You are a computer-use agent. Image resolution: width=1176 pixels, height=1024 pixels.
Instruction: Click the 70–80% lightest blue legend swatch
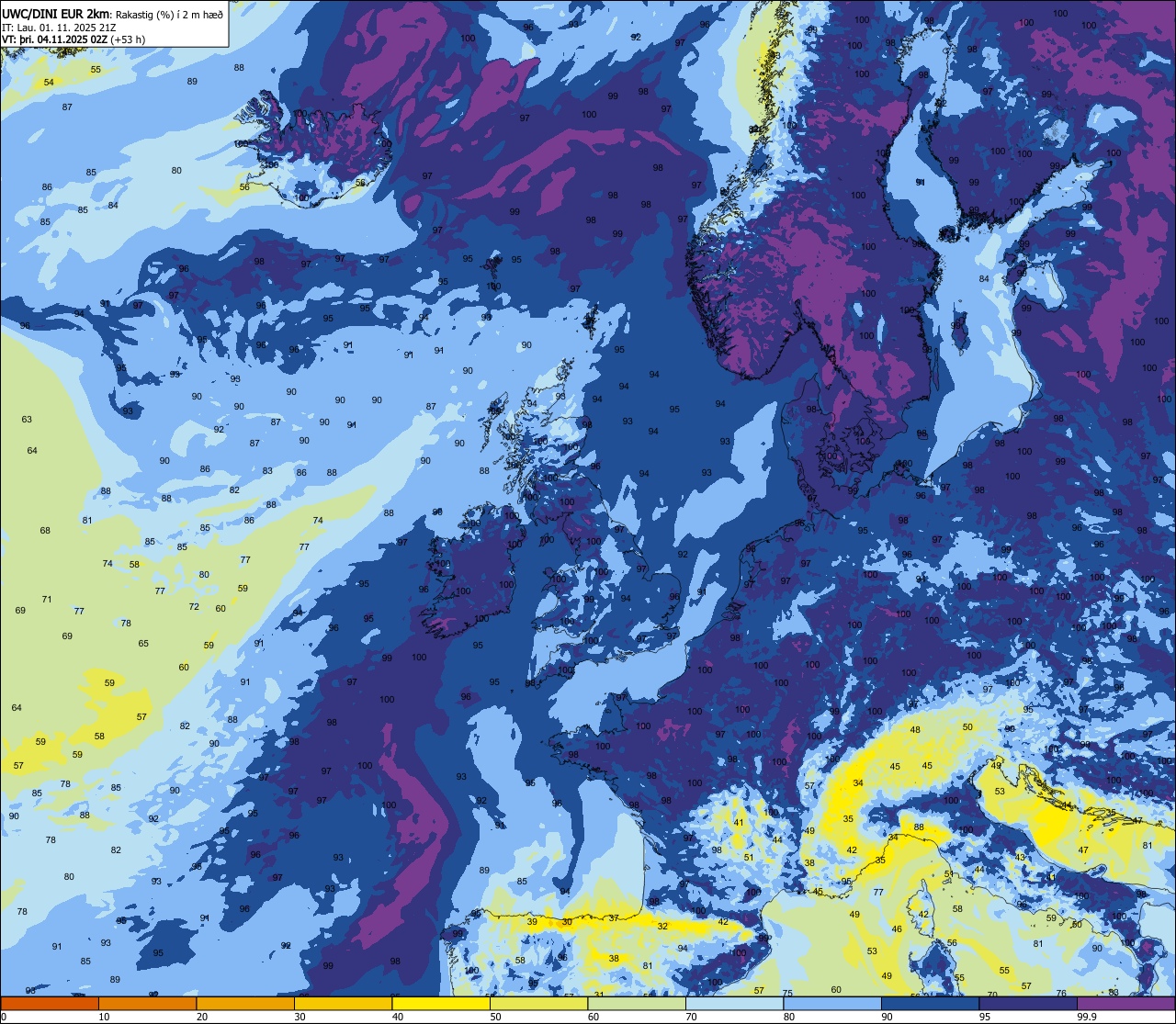tap(734, 1003)
